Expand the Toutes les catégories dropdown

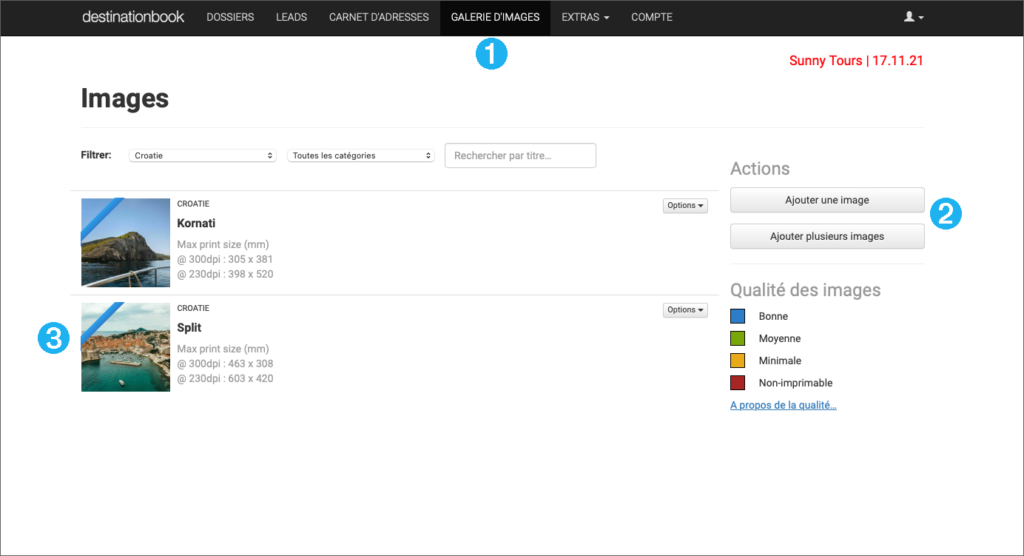[x=361, y=156]
